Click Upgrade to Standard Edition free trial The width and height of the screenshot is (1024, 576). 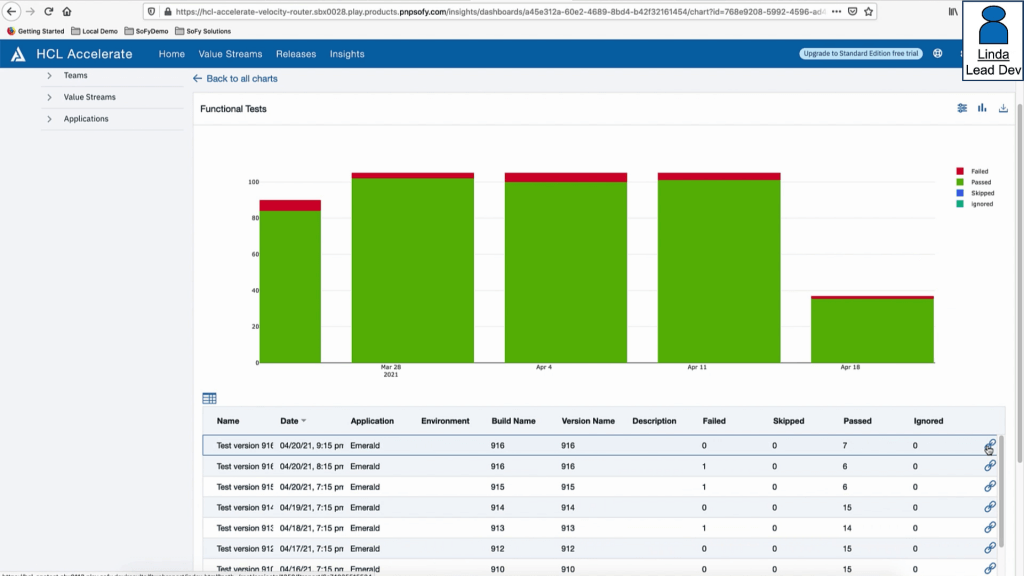pos(860,54)
